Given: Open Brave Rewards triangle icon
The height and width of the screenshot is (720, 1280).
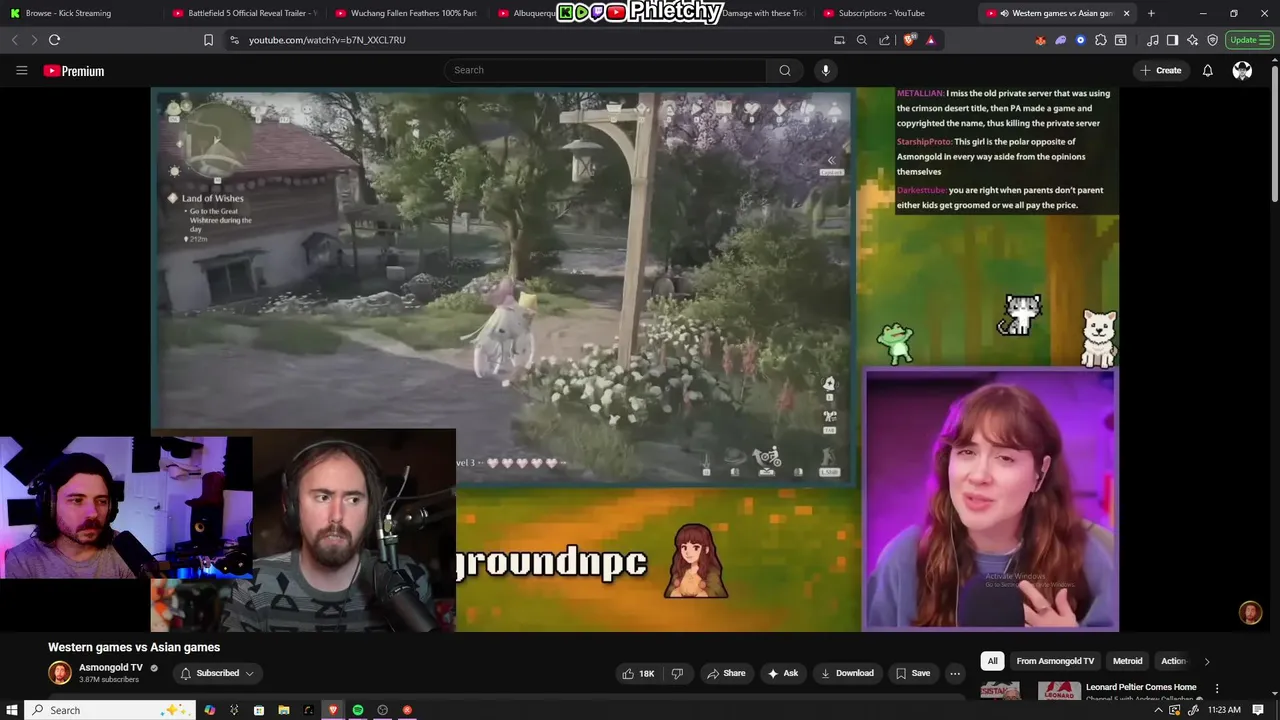Looking at the screenshot, I should pos(931,40).
